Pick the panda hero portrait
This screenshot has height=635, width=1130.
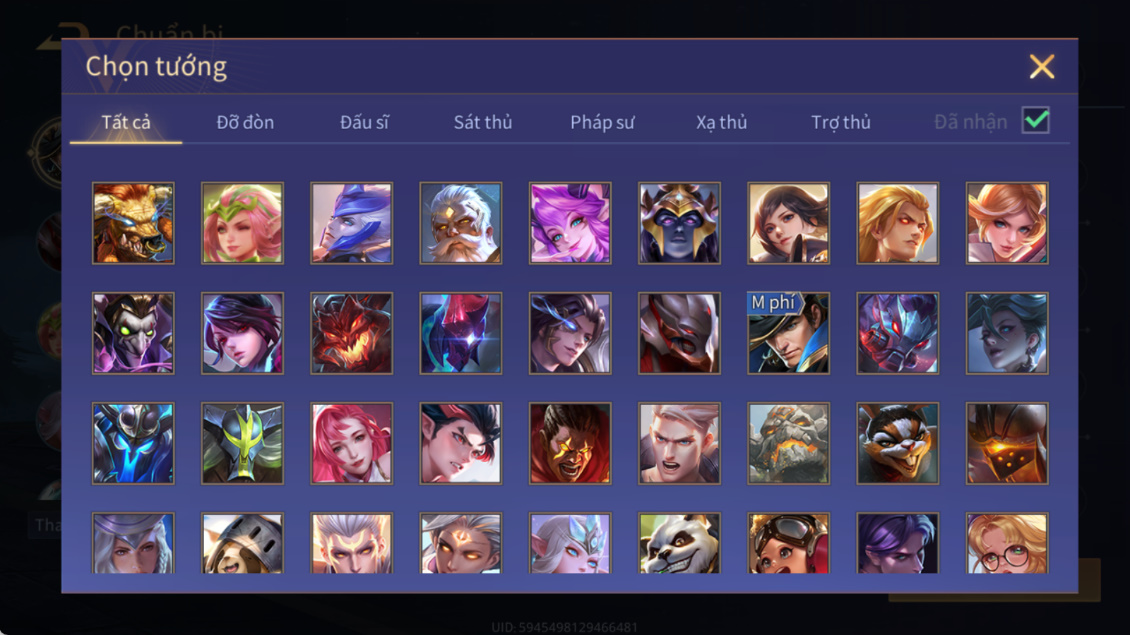(679, 543)
